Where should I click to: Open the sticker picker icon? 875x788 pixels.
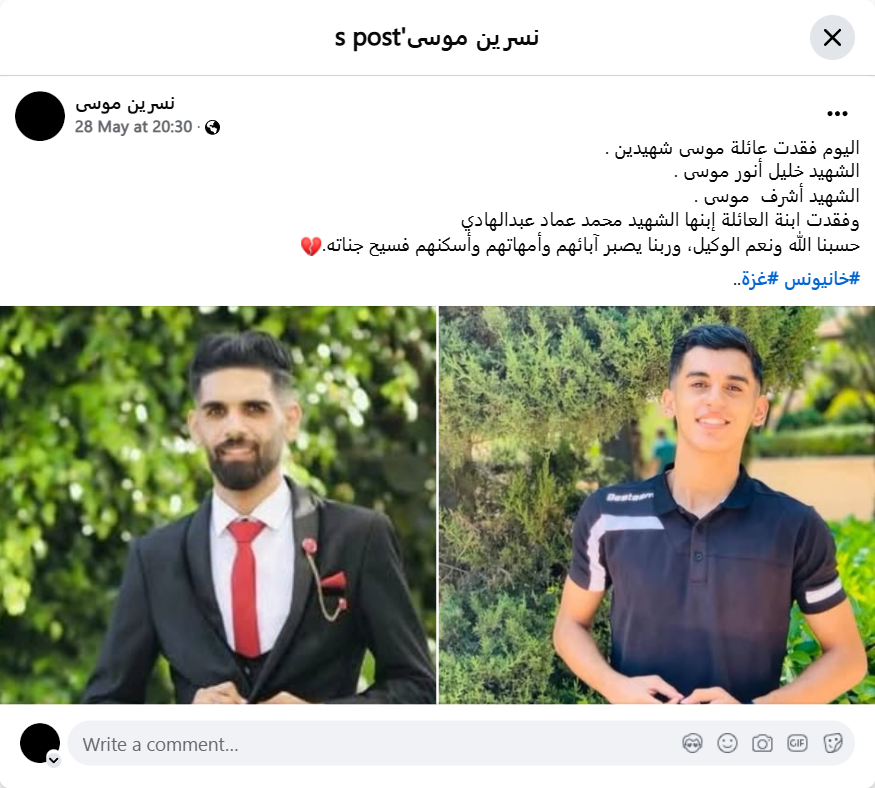[833, 743]
